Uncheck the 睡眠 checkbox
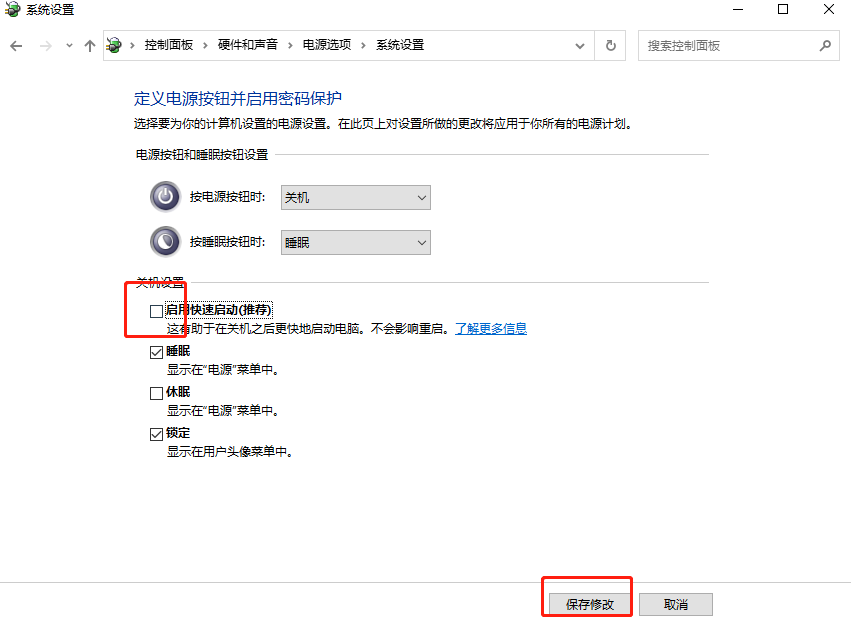Viewport: 851px width, 622px height. [x=156, y=351]
